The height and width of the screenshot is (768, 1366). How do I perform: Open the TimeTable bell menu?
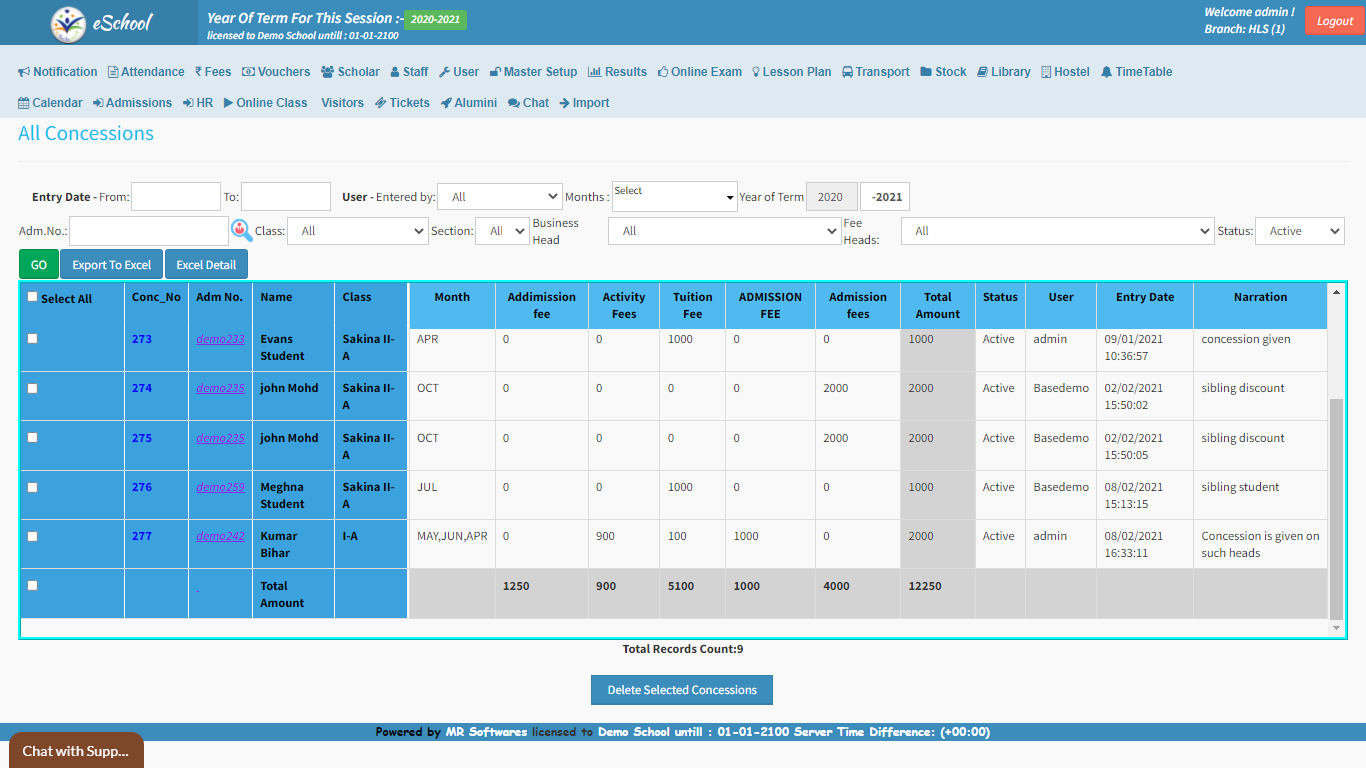pyautogui.click(x=1136, y=72)
